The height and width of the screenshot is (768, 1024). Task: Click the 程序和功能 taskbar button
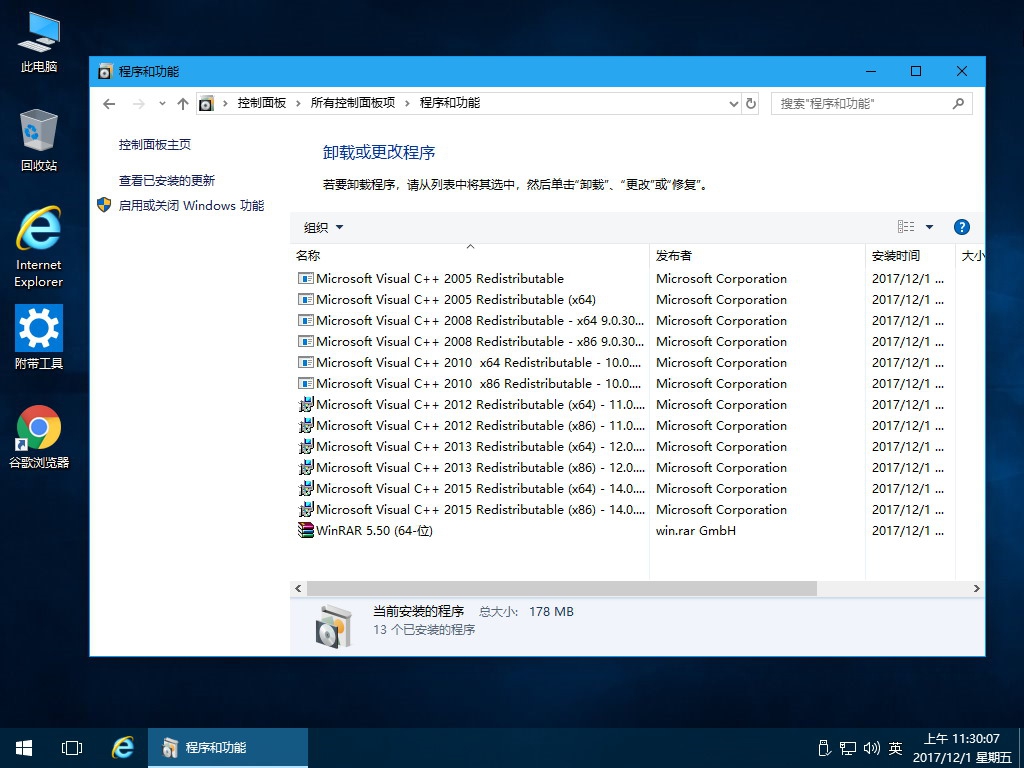[x=228, y=748]
